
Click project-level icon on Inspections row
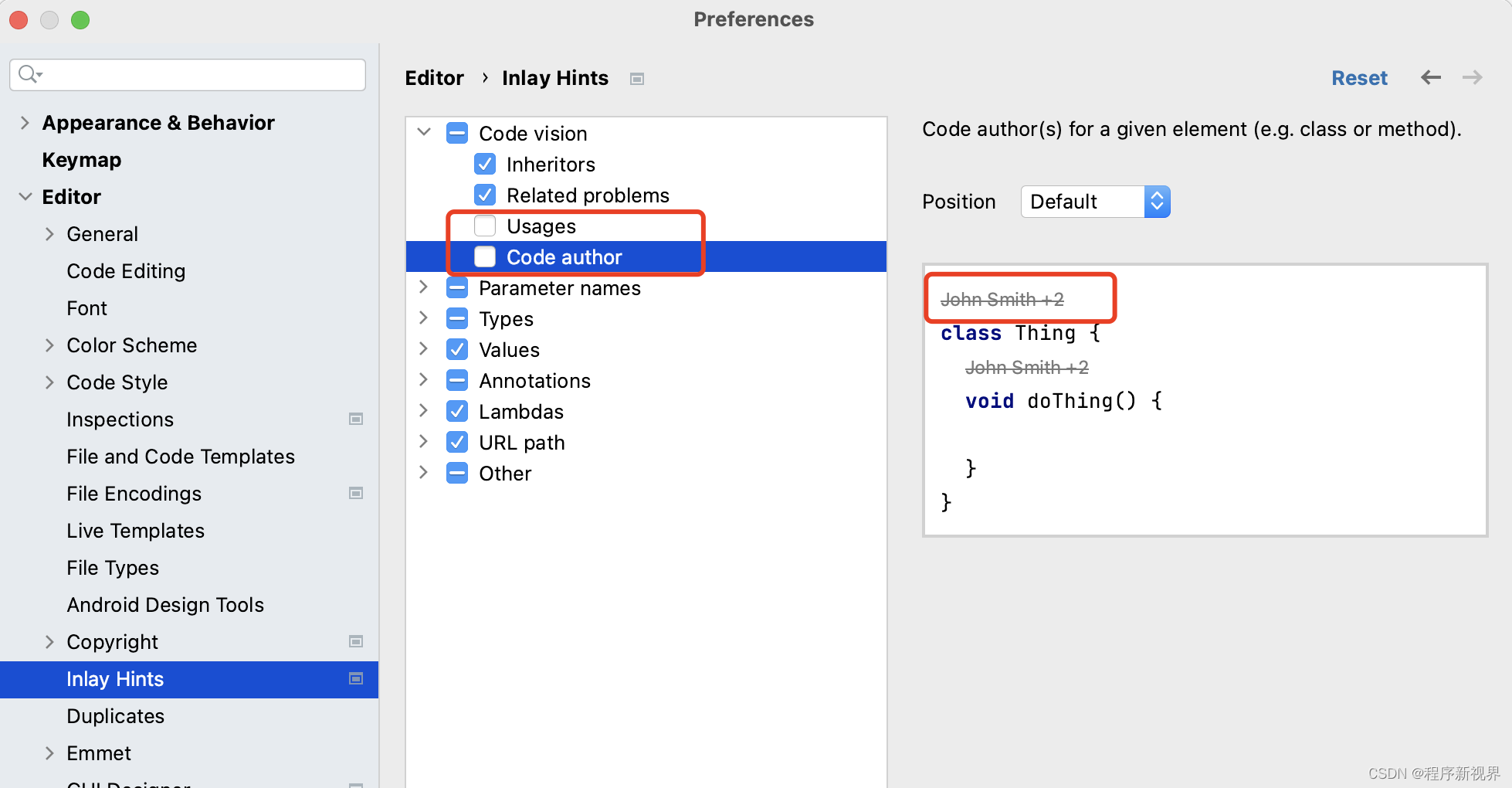tap(356, 419)
